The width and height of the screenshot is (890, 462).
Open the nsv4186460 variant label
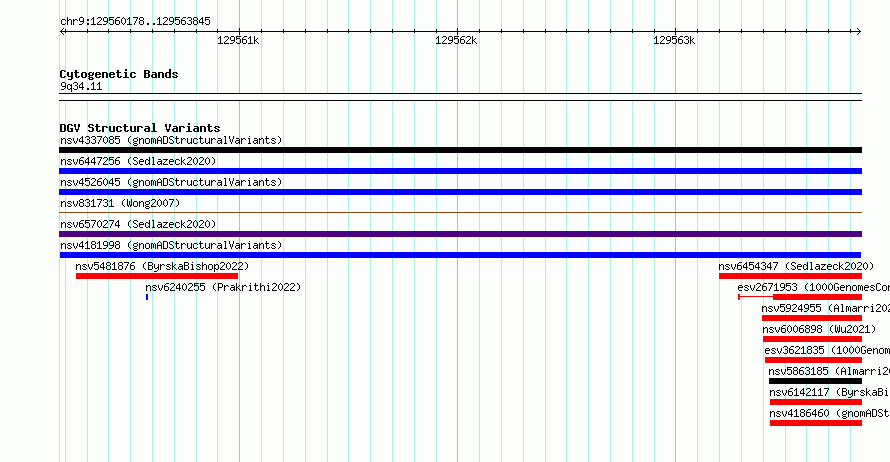coord(829,413)
